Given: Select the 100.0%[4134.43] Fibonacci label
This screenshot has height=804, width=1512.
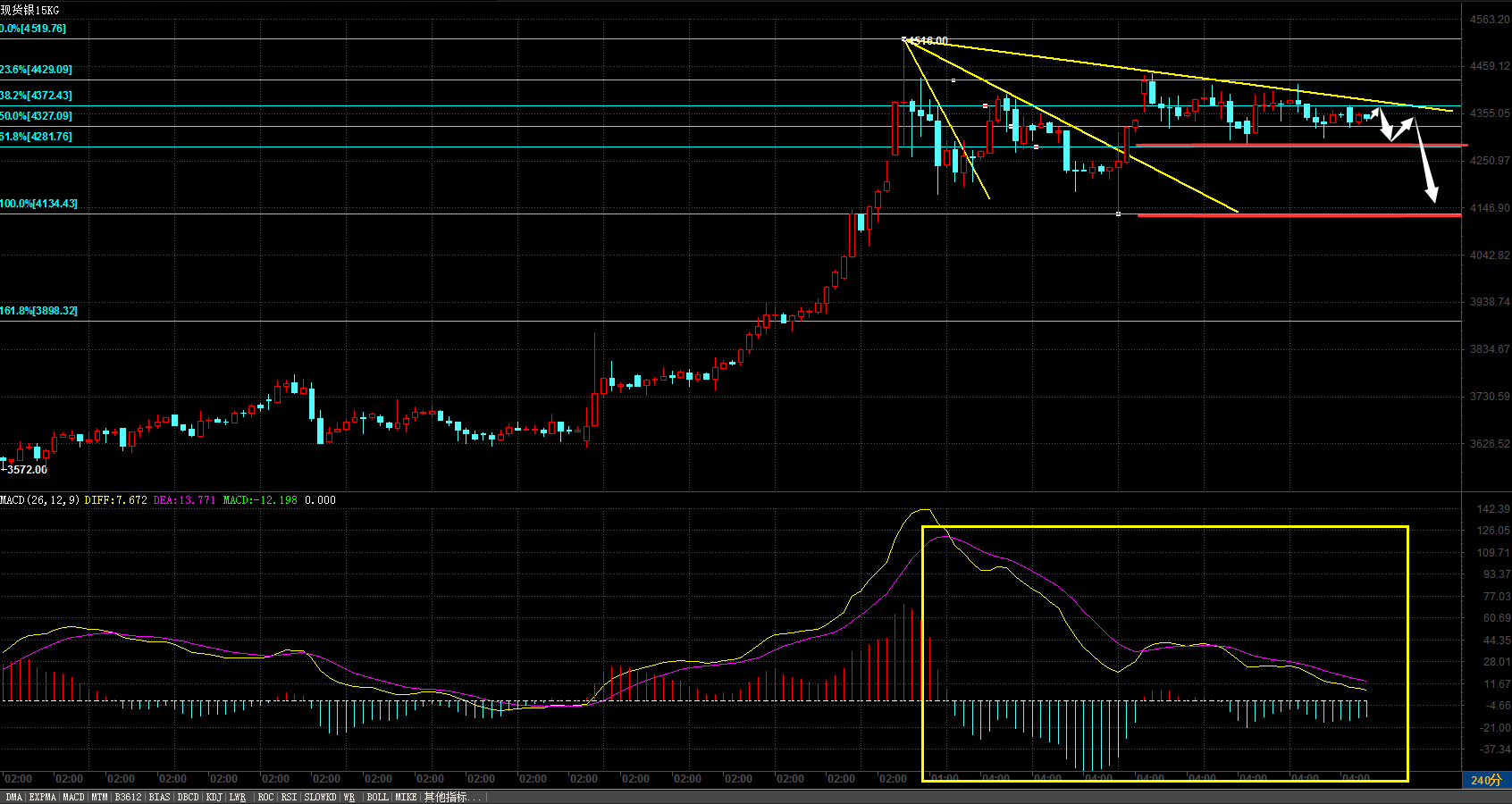Looking at the screenshot, I should (39, 204).
